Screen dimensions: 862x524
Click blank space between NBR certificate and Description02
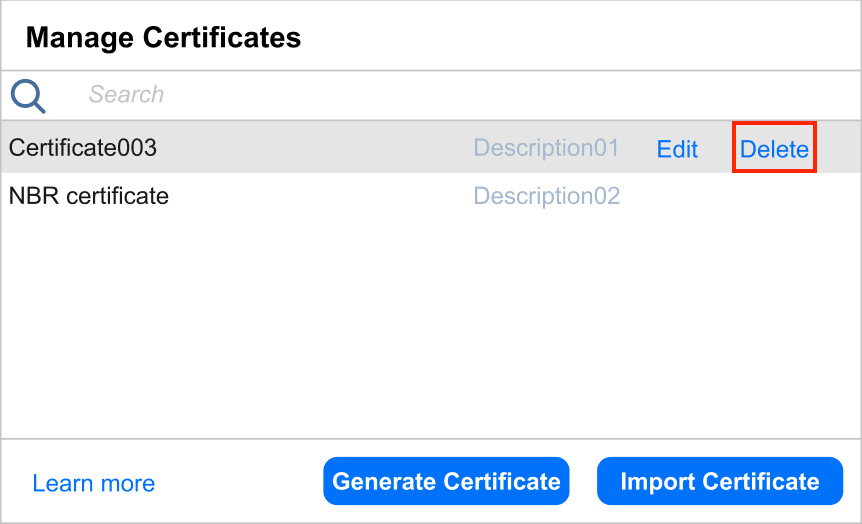pos(320,196)
